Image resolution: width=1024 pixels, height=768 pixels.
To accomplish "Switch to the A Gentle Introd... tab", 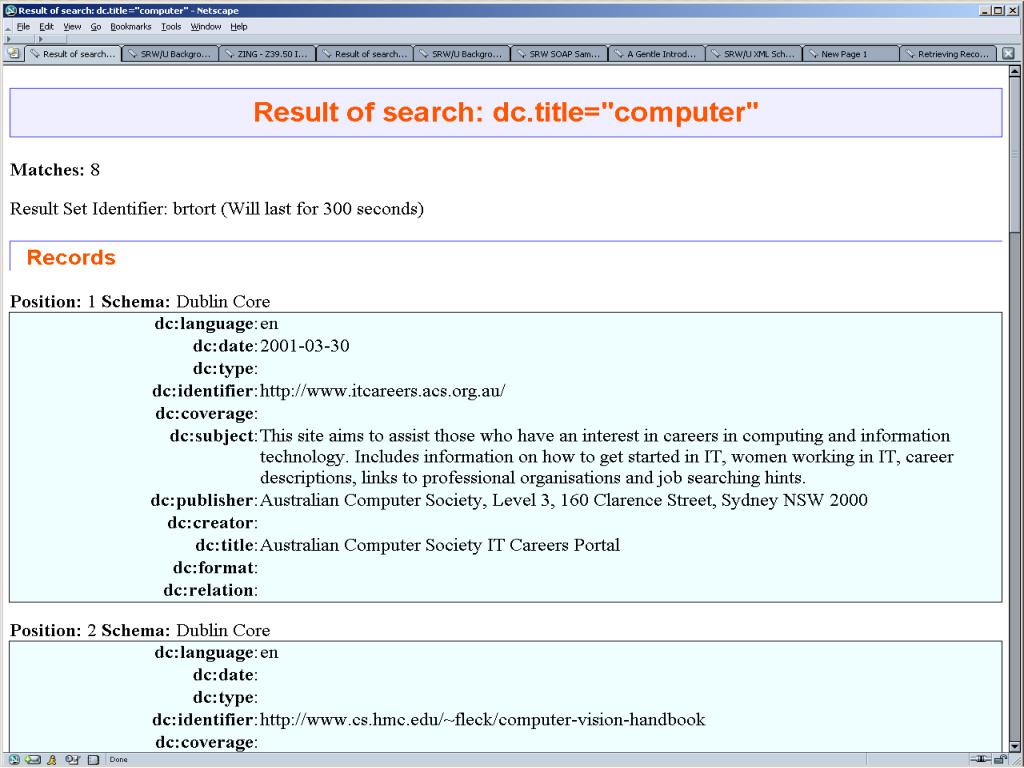I will (656, 54).
